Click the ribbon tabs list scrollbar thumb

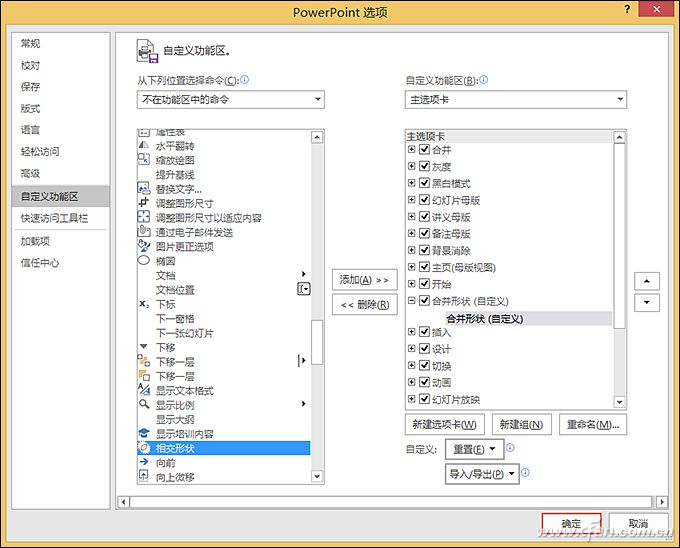coord(619,236)
